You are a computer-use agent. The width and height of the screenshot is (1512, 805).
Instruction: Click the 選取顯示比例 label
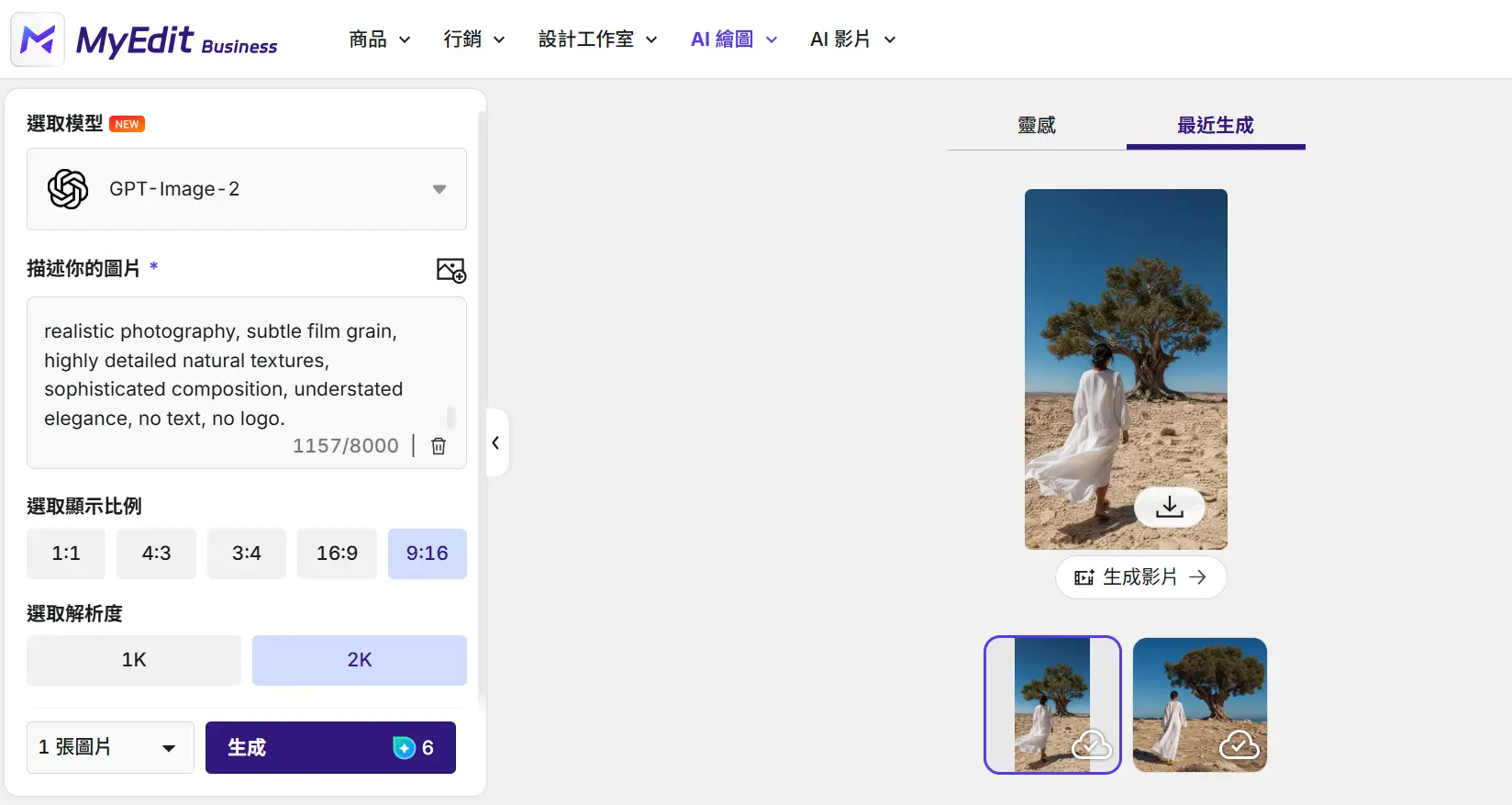coord(84,507)
